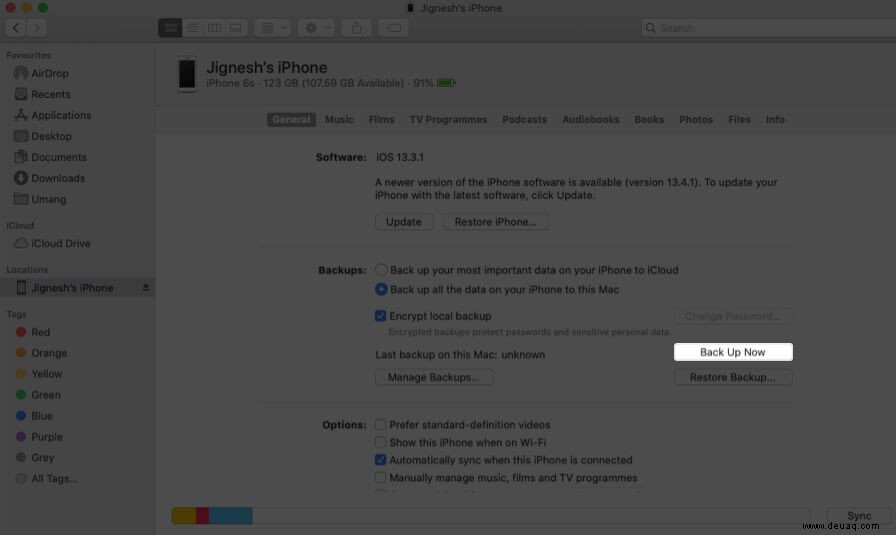Switch to gallery view in toolbar
Viewport: 896px width, 535px height.
(235, 27)
